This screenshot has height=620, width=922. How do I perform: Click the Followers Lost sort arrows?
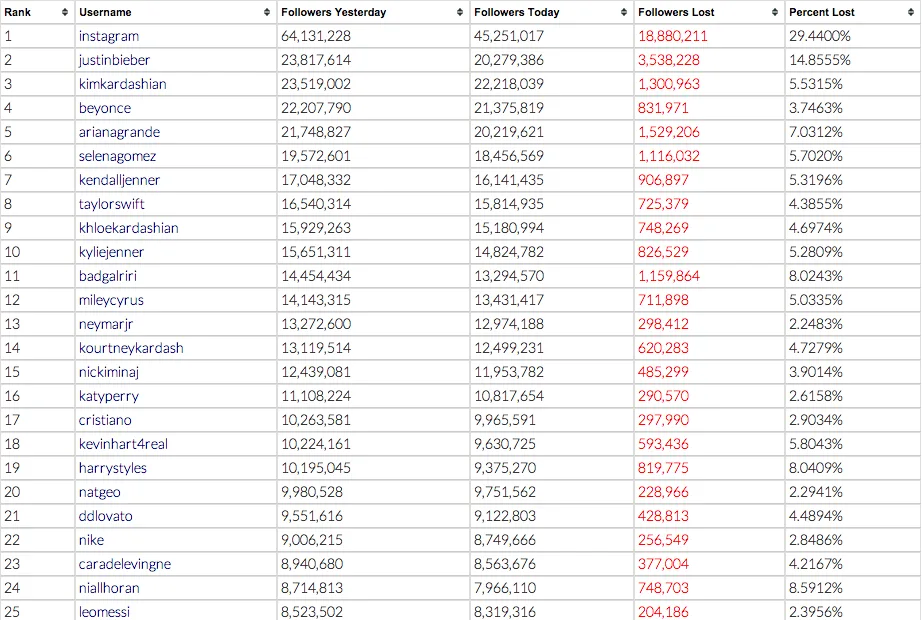pos(774,12)
